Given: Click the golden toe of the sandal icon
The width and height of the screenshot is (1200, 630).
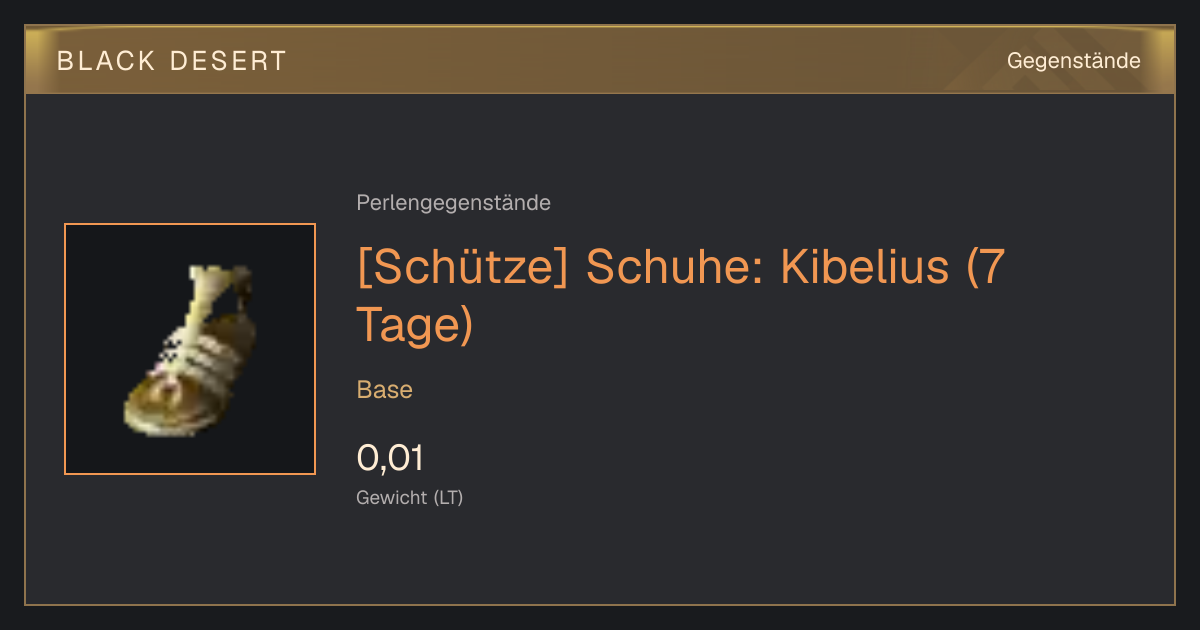Looking at the screenshot, I should [160, 405].
